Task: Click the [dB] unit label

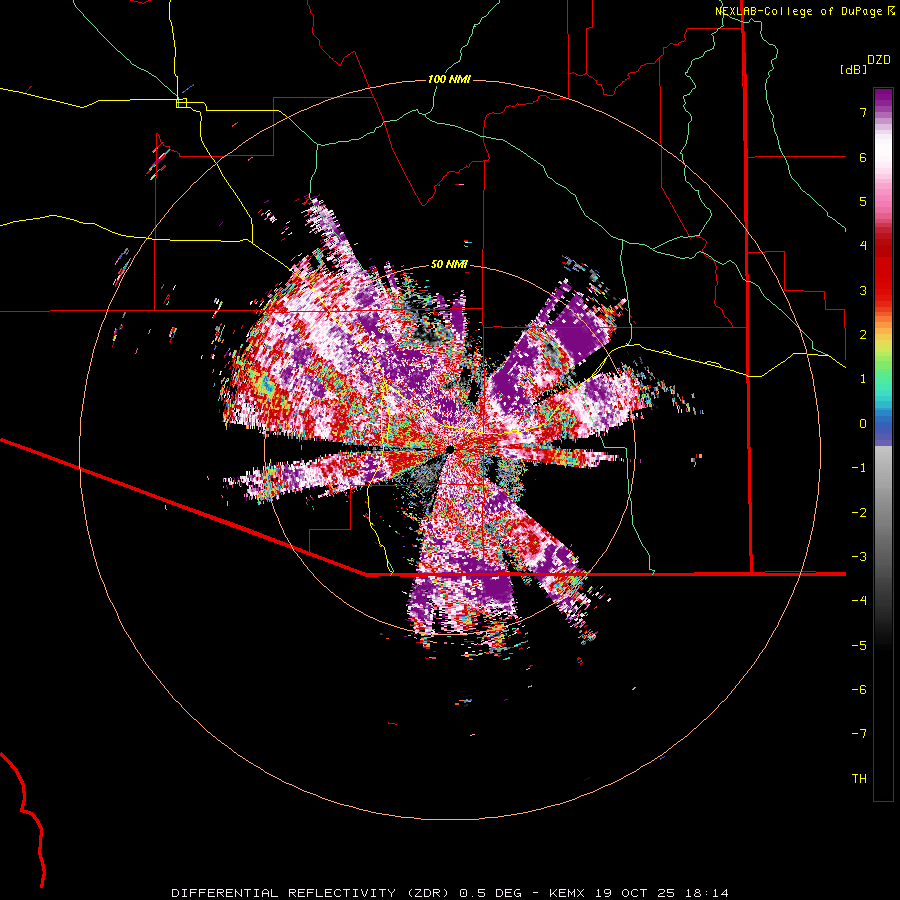Action: (x=853, y=69)
